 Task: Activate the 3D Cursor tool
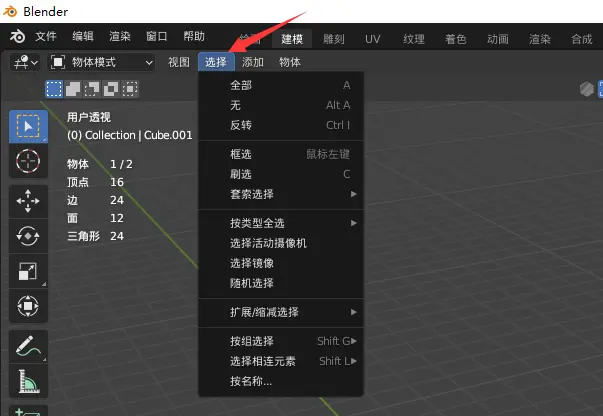pyautogui.click(x=28, y=161)
